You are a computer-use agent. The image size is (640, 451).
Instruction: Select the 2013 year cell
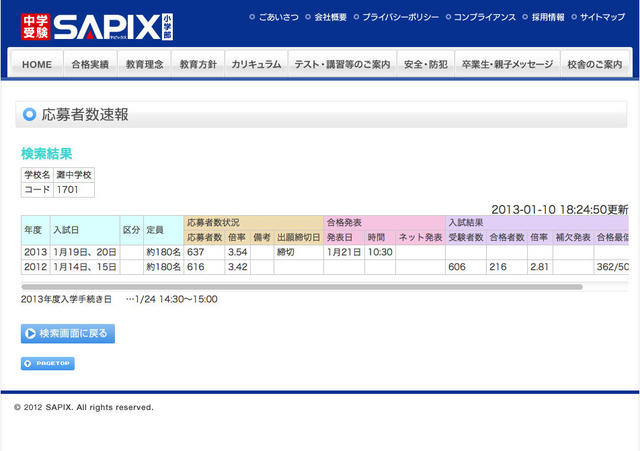tap(36, 252)
